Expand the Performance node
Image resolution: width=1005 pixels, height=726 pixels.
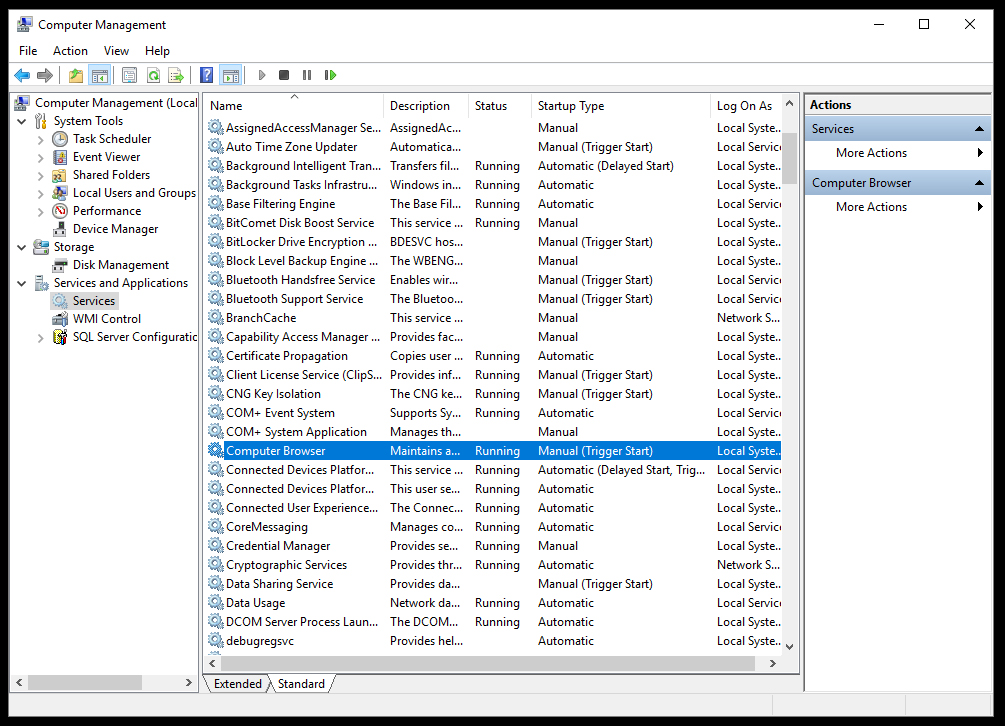coord(40,211)
